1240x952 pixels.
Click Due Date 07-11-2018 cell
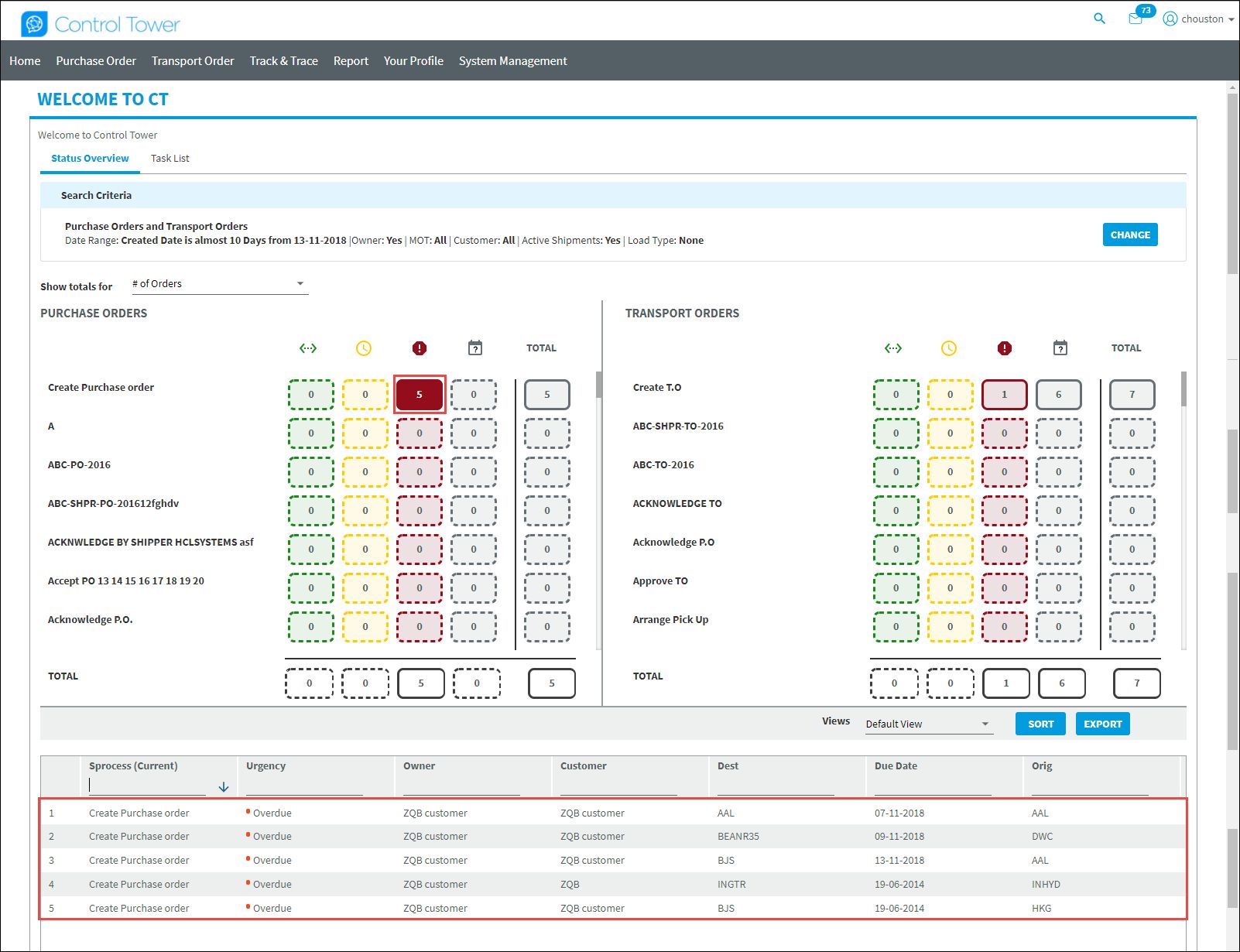click(x=899, y=813)
